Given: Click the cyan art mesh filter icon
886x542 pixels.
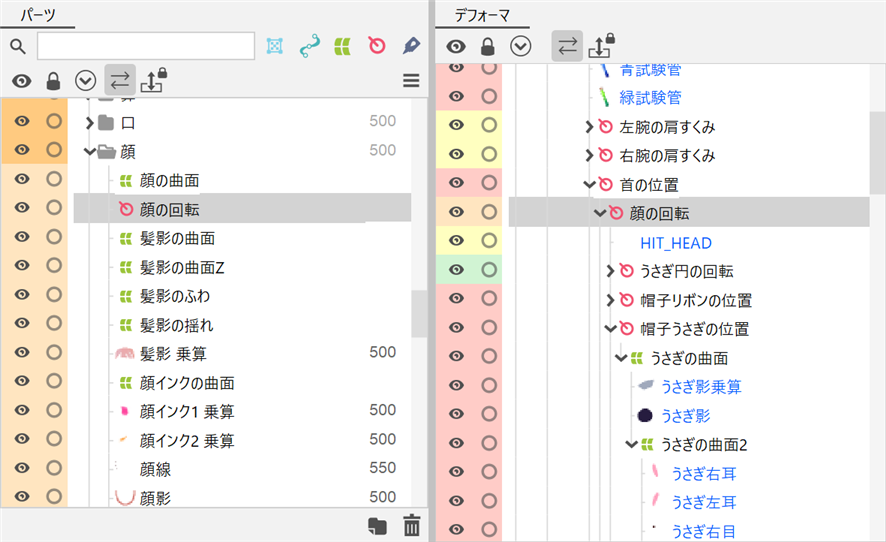Looking at the screenshot, I should point(274,46).
